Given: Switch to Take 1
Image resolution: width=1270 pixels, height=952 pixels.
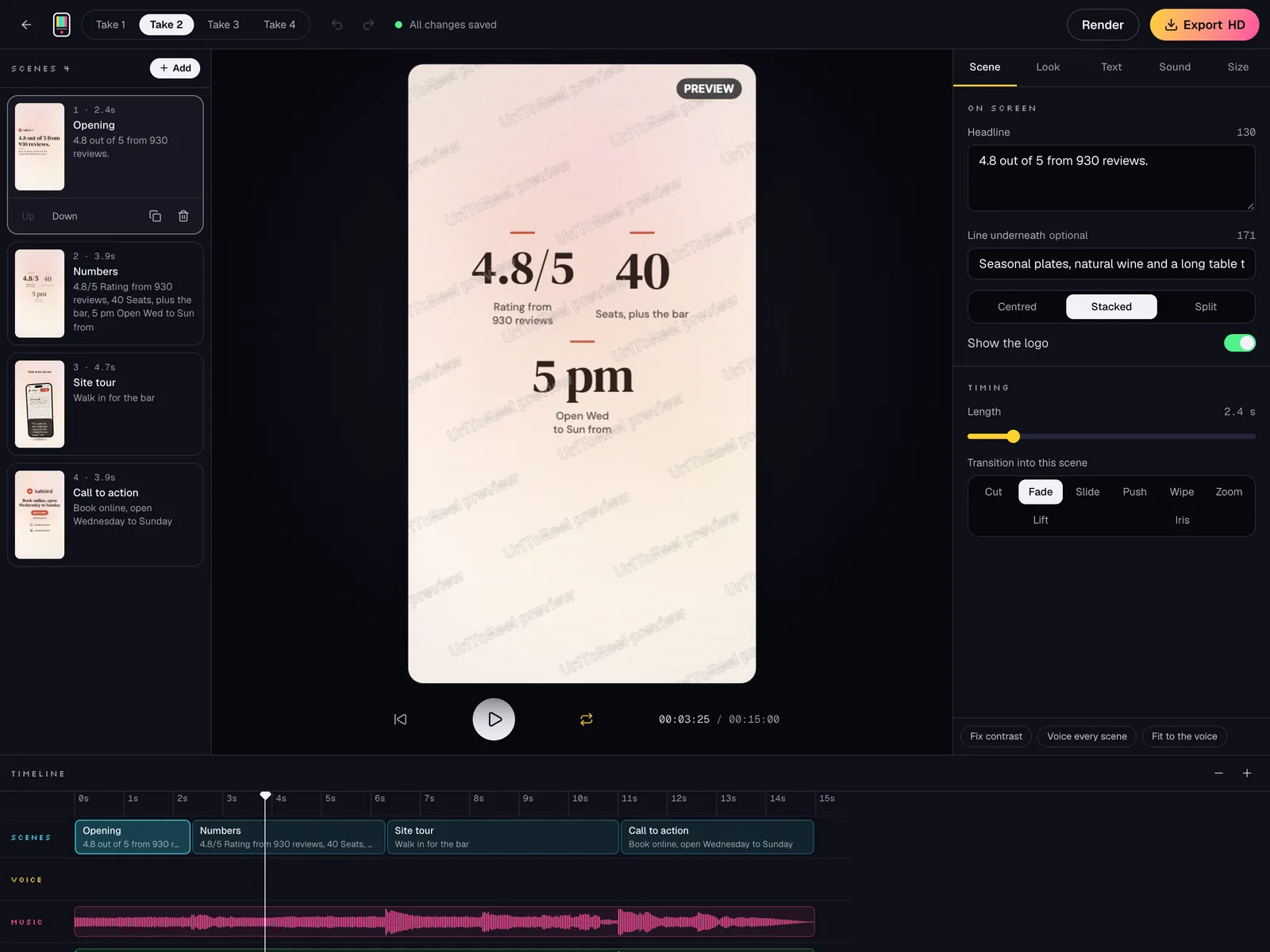Looking at the screenshot, I should point(110,25).
